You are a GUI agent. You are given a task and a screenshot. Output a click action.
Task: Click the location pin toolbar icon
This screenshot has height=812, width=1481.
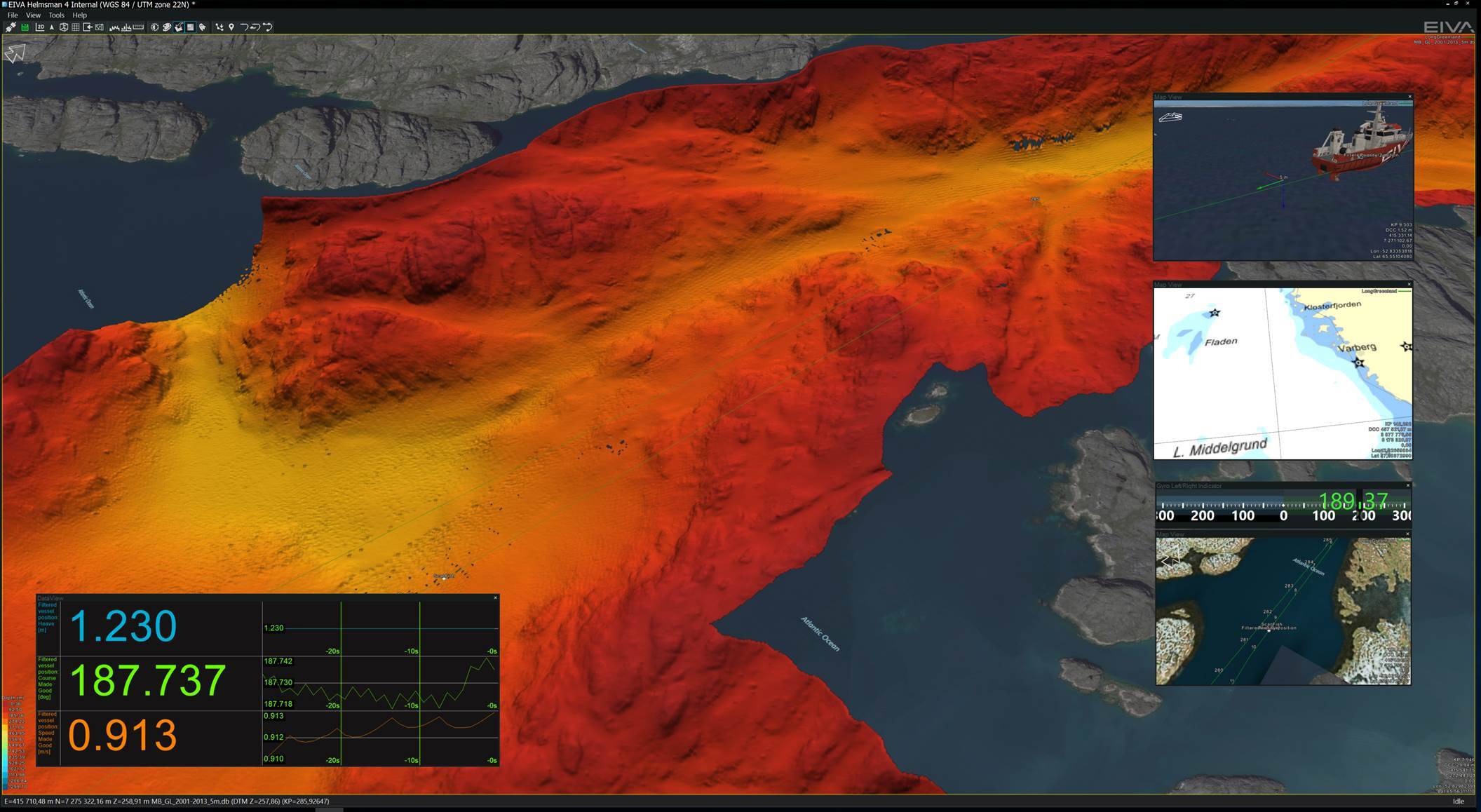(231, 27)
